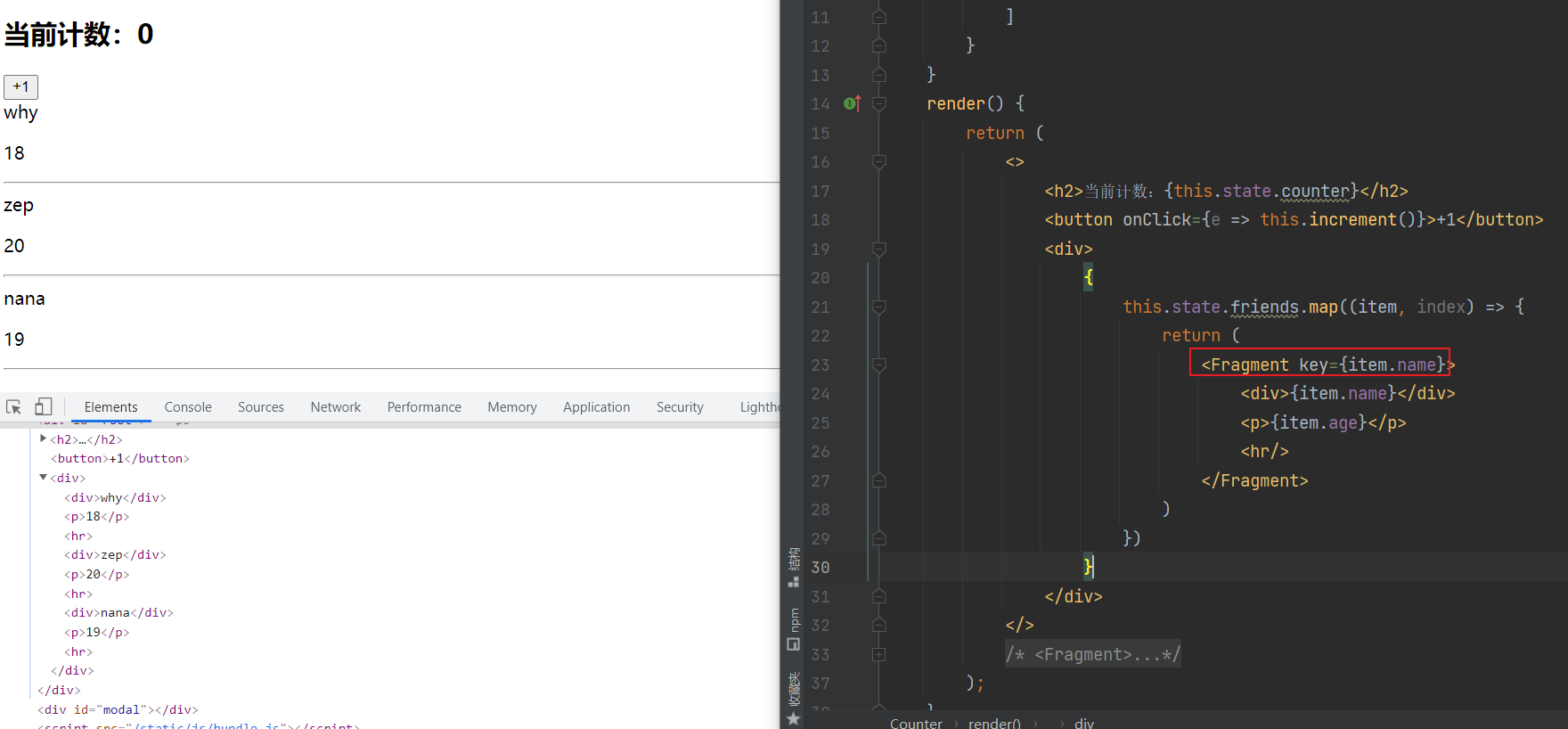The height and width of the screenshot is (729, 1568).
Task: Click line number 30 in the gutter
Action: click(x=821, y=567)
